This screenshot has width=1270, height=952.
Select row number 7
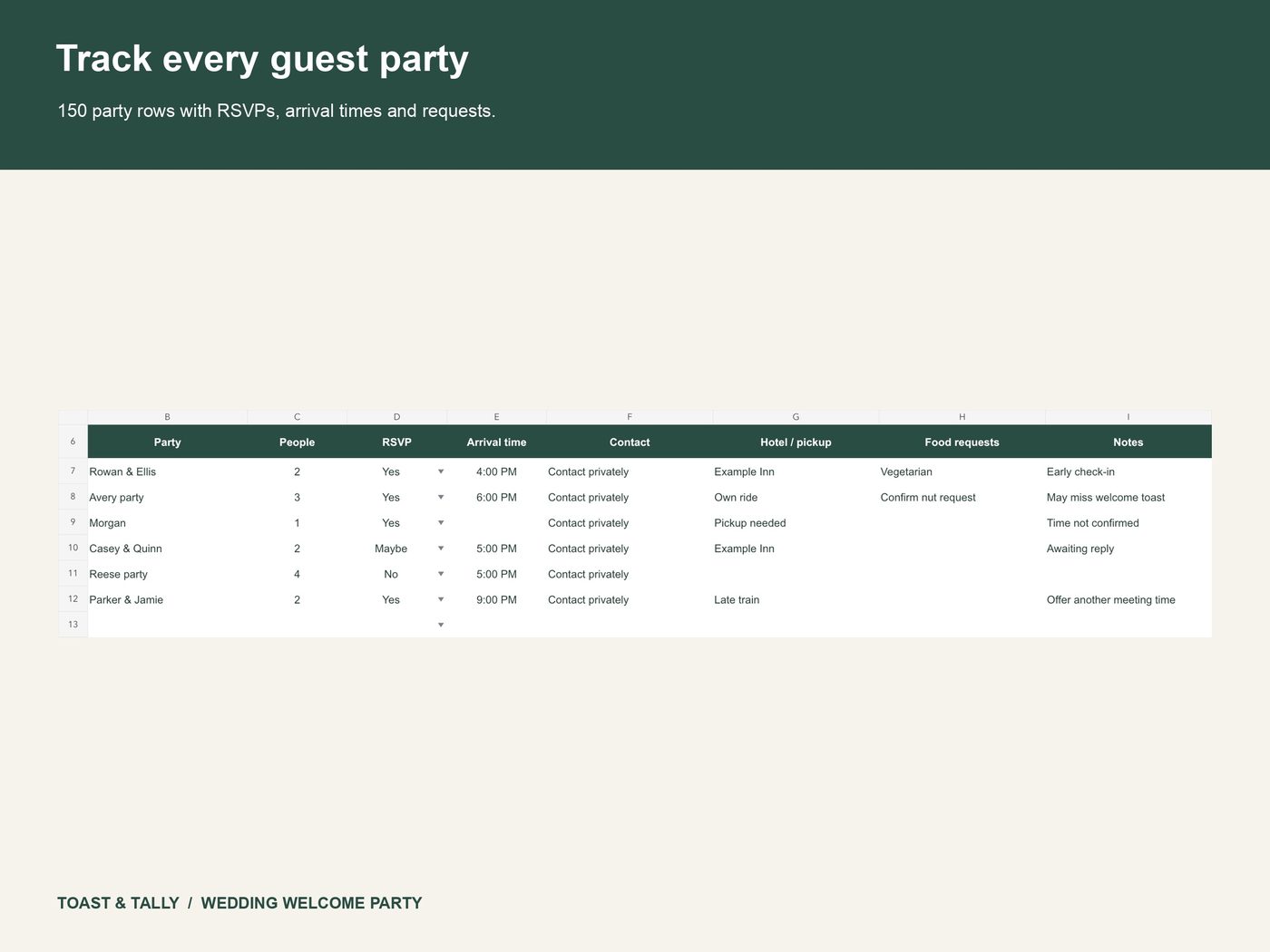[x=73, y=471]
